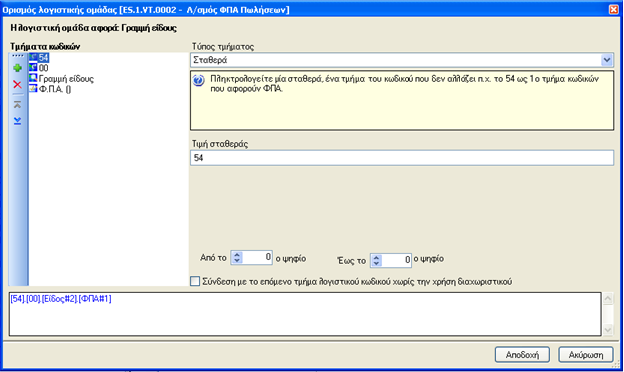
Task: Click the Τιμή σταθεράς input field
Action: coord(402,158)
